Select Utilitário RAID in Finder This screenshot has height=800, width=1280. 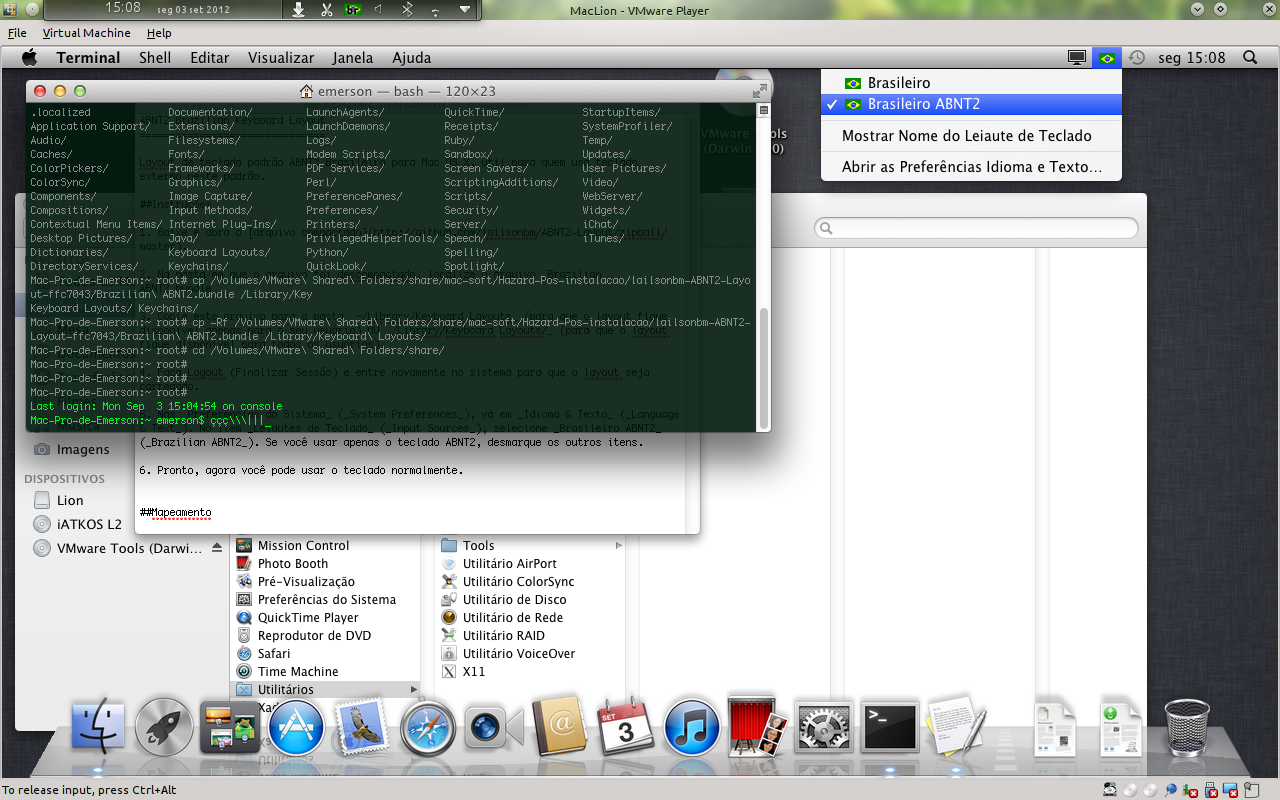click(x=503, y=635)
